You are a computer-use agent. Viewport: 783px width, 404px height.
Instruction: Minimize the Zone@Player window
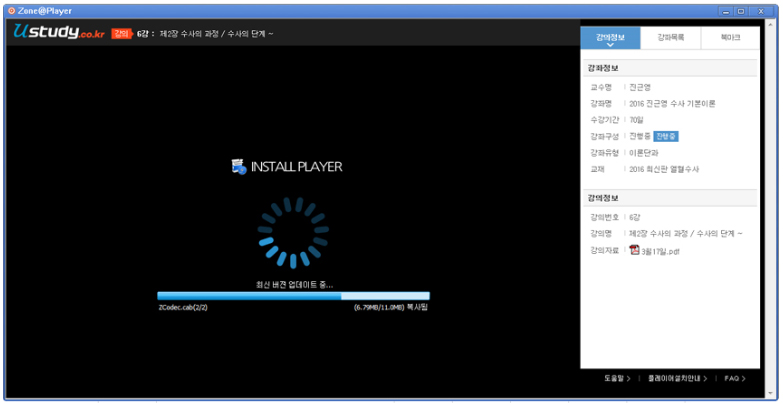726,11
